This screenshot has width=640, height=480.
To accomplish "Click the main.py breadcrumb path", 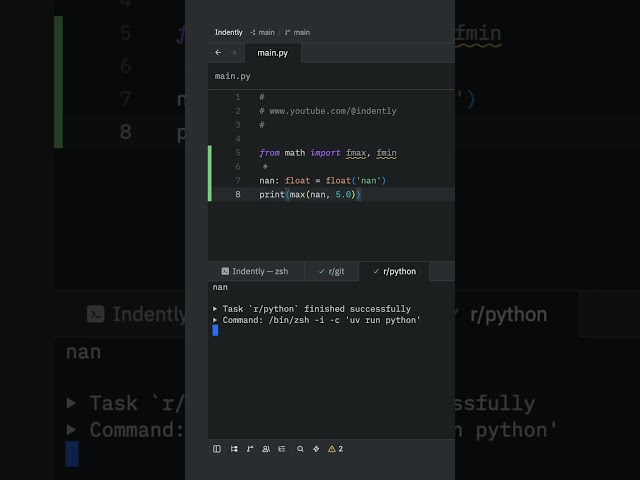I will tap(233, 76).
